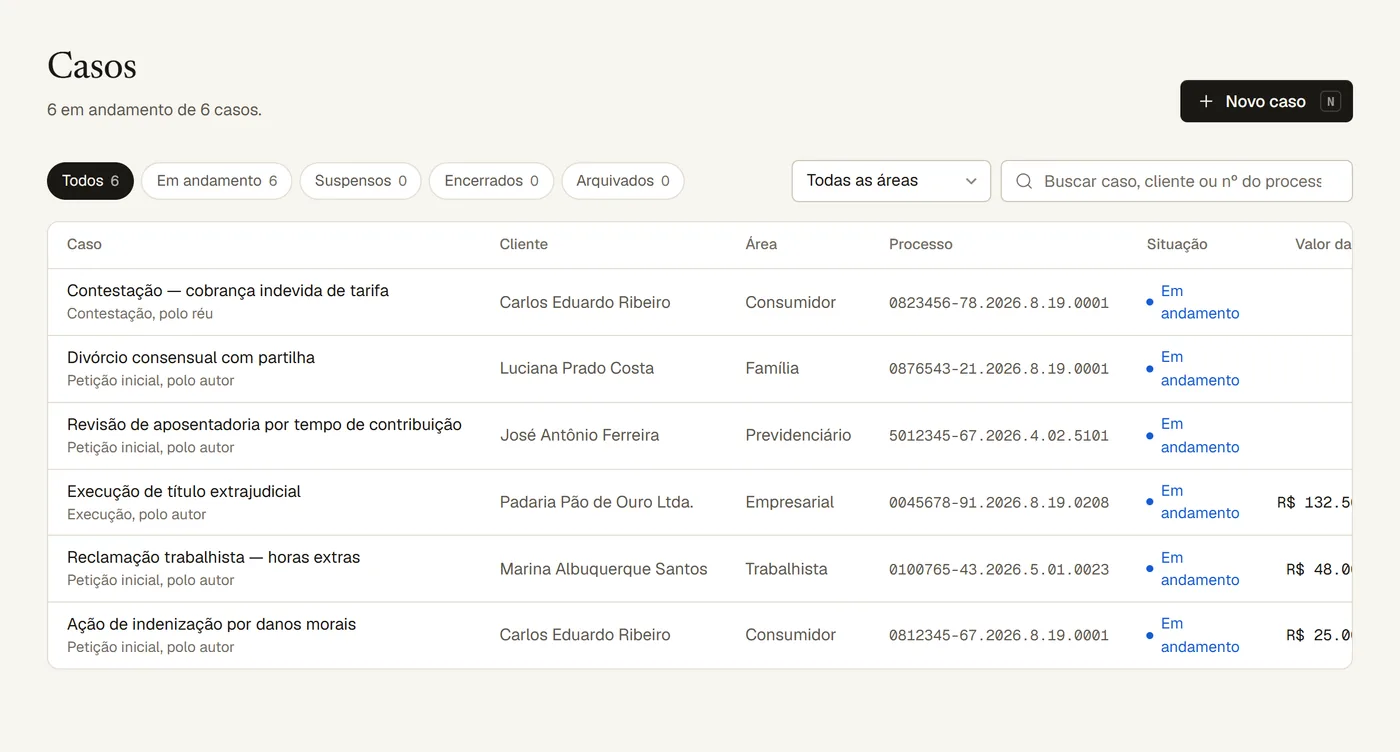Screen dimensions: 1400x752
Task: Click the Casos page heading
Action: [92, 65]
